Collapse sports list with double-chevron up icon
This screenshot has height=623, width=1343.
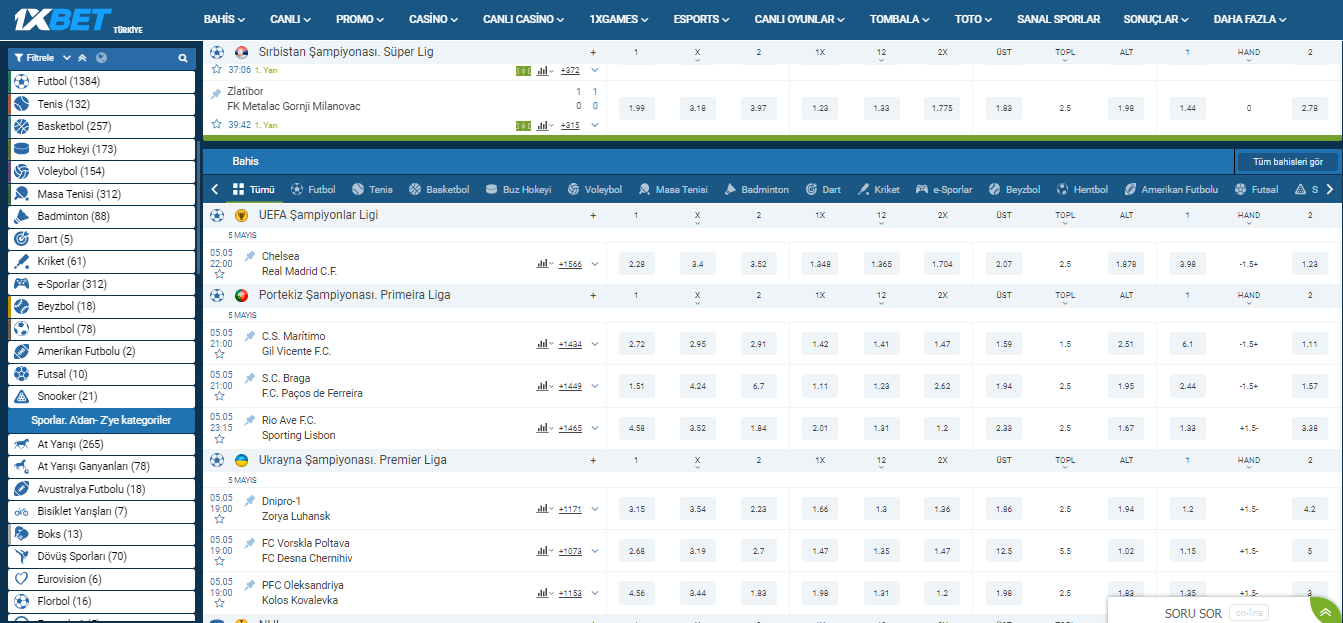coord(82,58)
